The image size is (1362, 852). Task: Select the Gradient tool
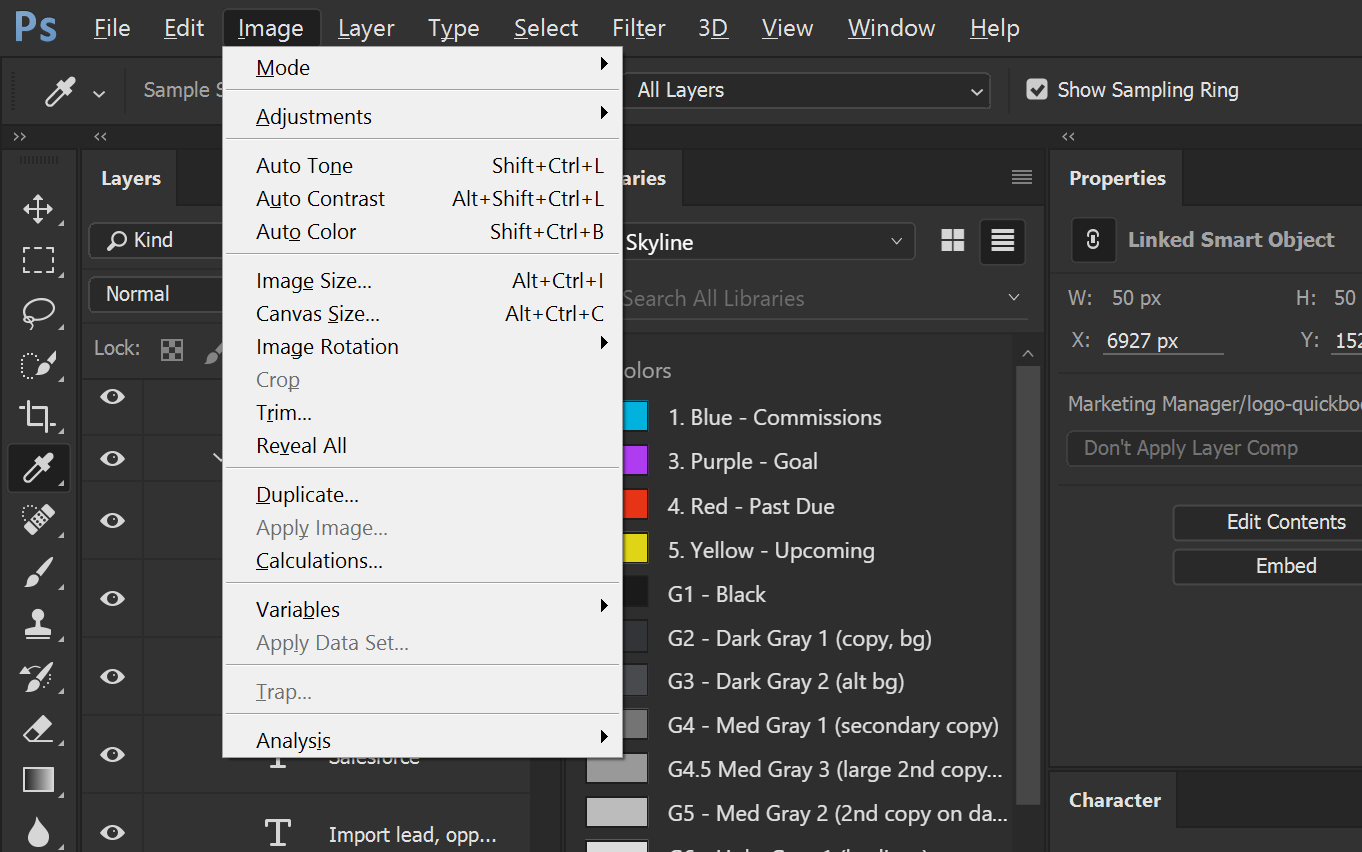click(x=38, y=779)
